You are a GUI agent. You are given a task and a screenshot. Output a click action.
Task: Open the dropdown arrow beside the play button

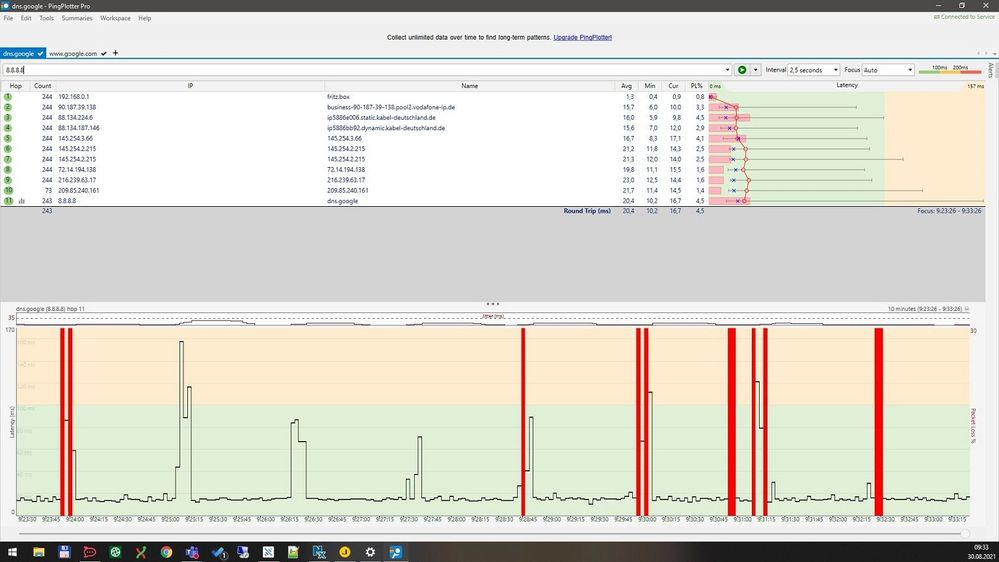click(756, 69)
